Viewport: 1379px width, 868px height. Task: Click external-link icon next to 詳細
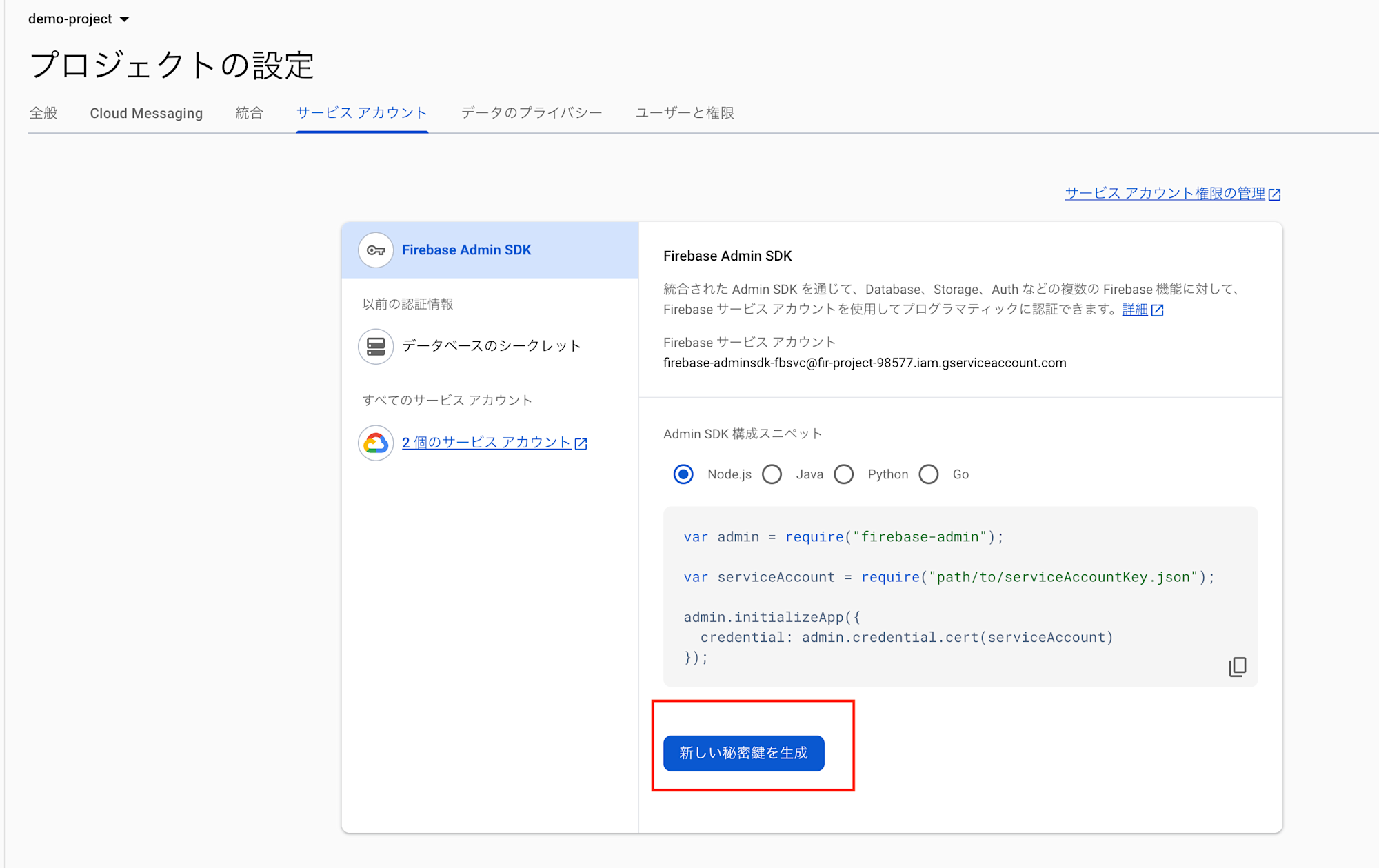click(x=1158, y=310)
